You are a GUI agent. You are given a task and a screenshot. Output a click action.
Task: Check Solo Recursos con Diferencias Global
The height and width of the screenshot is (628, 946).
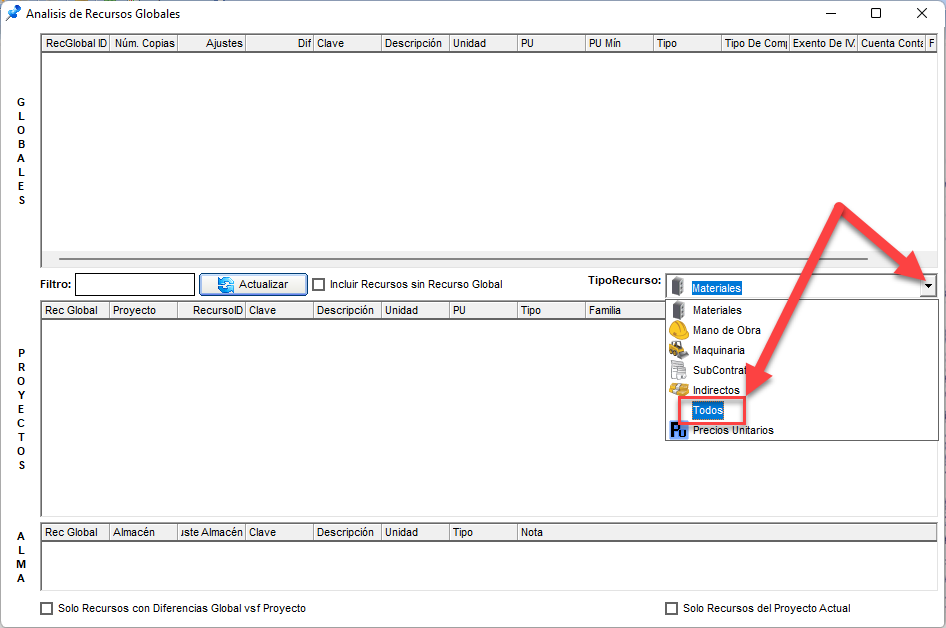click(46, 608)
